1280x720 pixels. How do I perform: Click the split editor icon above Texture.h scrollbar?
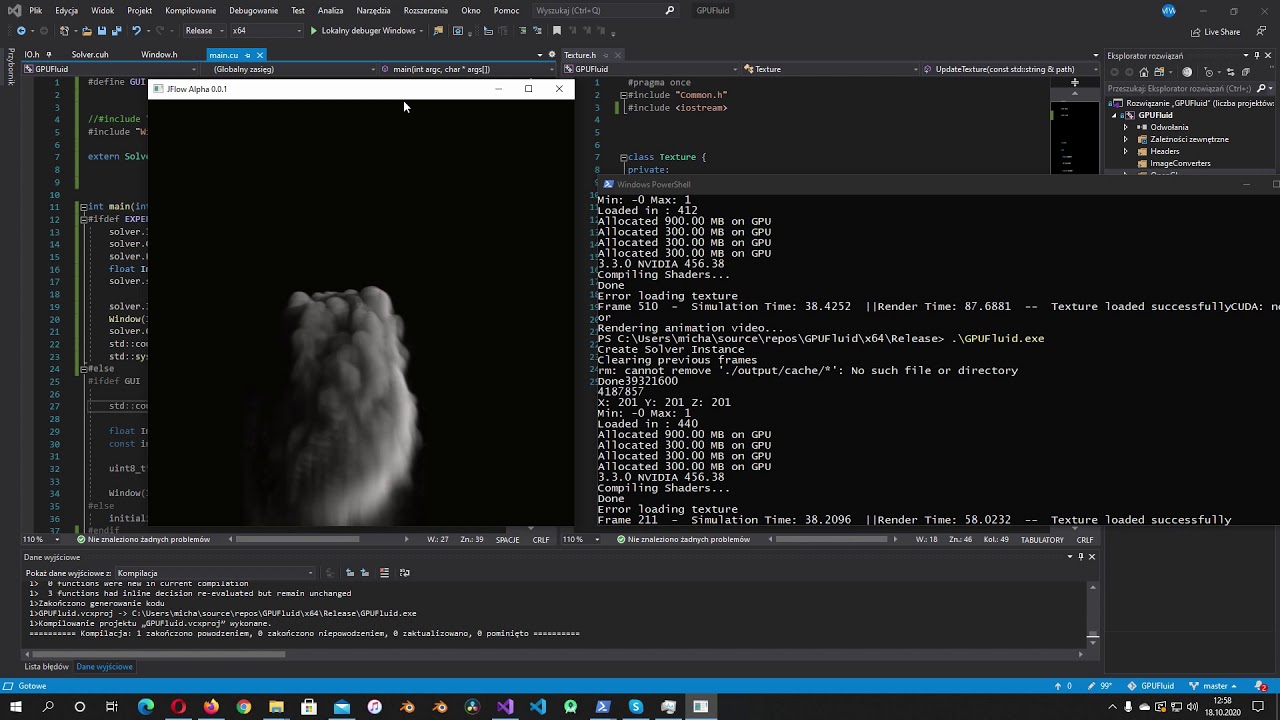[x=1075, y=83]
